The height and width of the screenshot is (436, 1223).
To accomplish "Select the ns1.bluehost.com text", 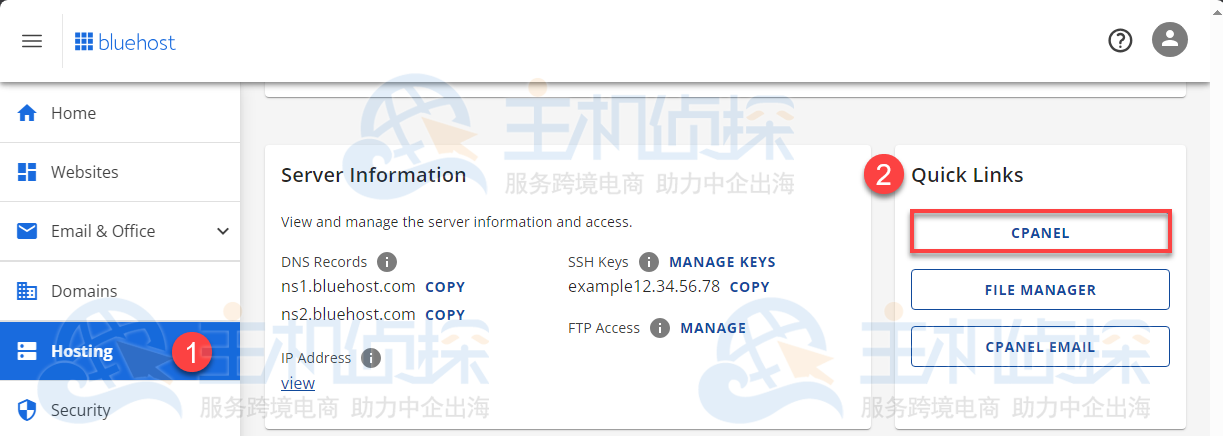I will [348, 286].
